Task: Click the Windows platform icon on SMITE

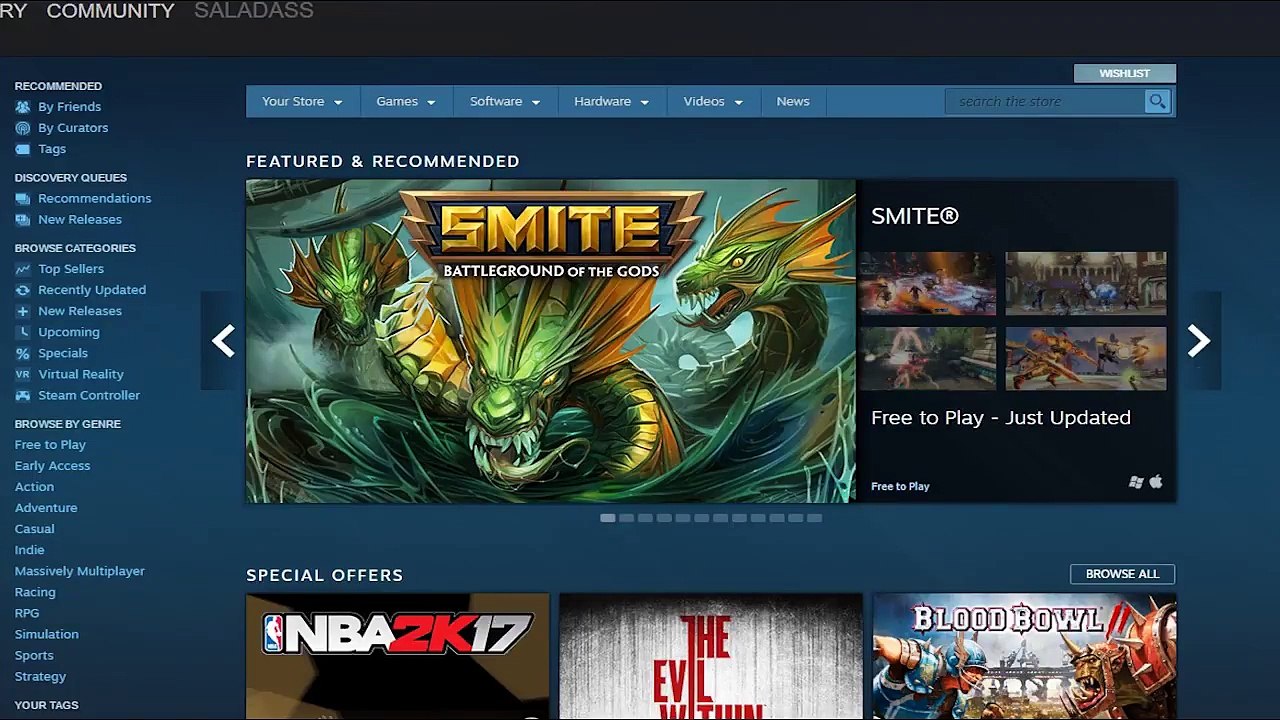Action: coord(1136,482)
